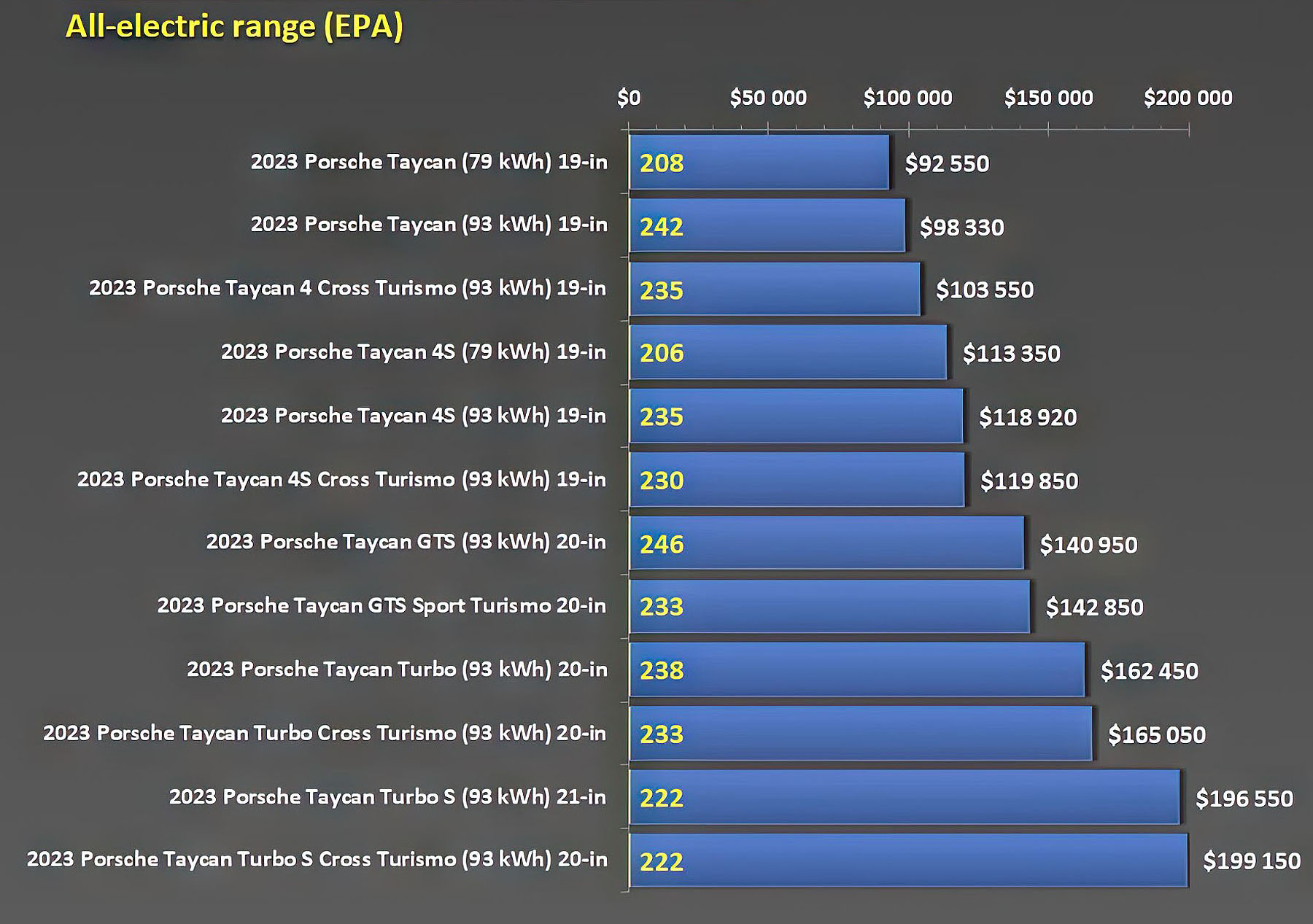
Task: Click the range value 242
Action: pyautogui.click(x=662, y=227)
